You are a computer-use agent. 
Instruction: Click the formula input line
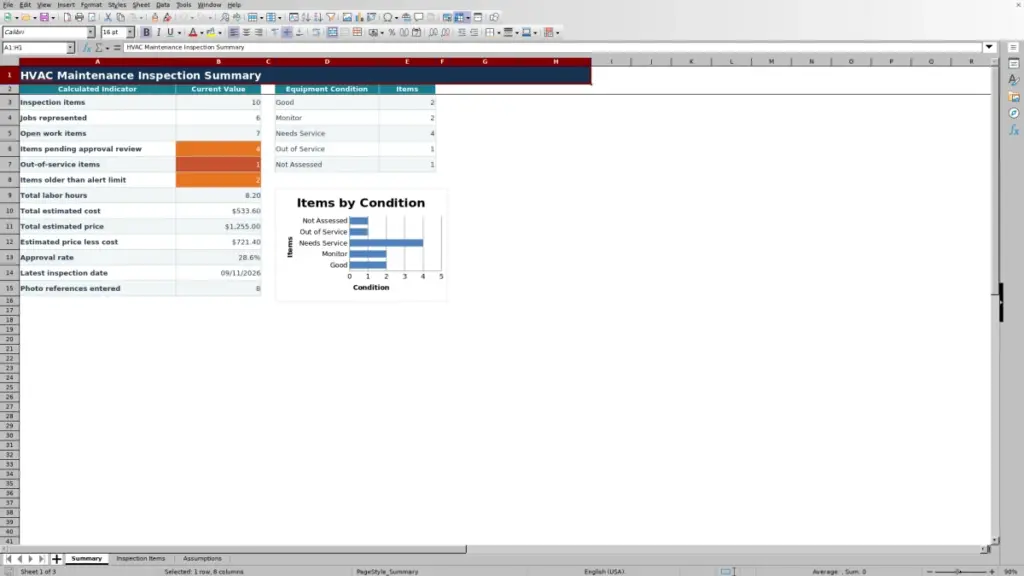pyautogui.click(x=552, y=48)
